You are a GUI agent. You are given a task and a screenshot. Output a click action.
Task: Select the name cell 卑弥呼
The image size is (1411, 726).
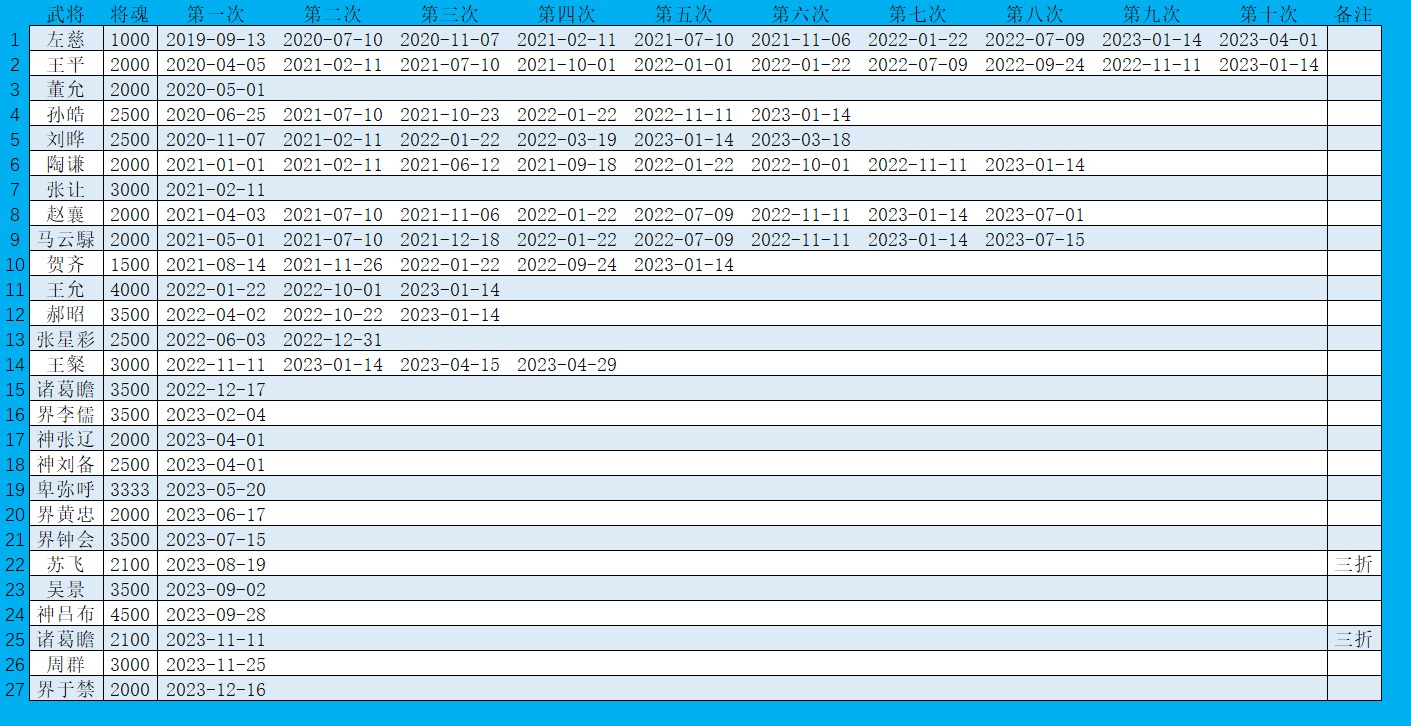(x=66, y=490)
